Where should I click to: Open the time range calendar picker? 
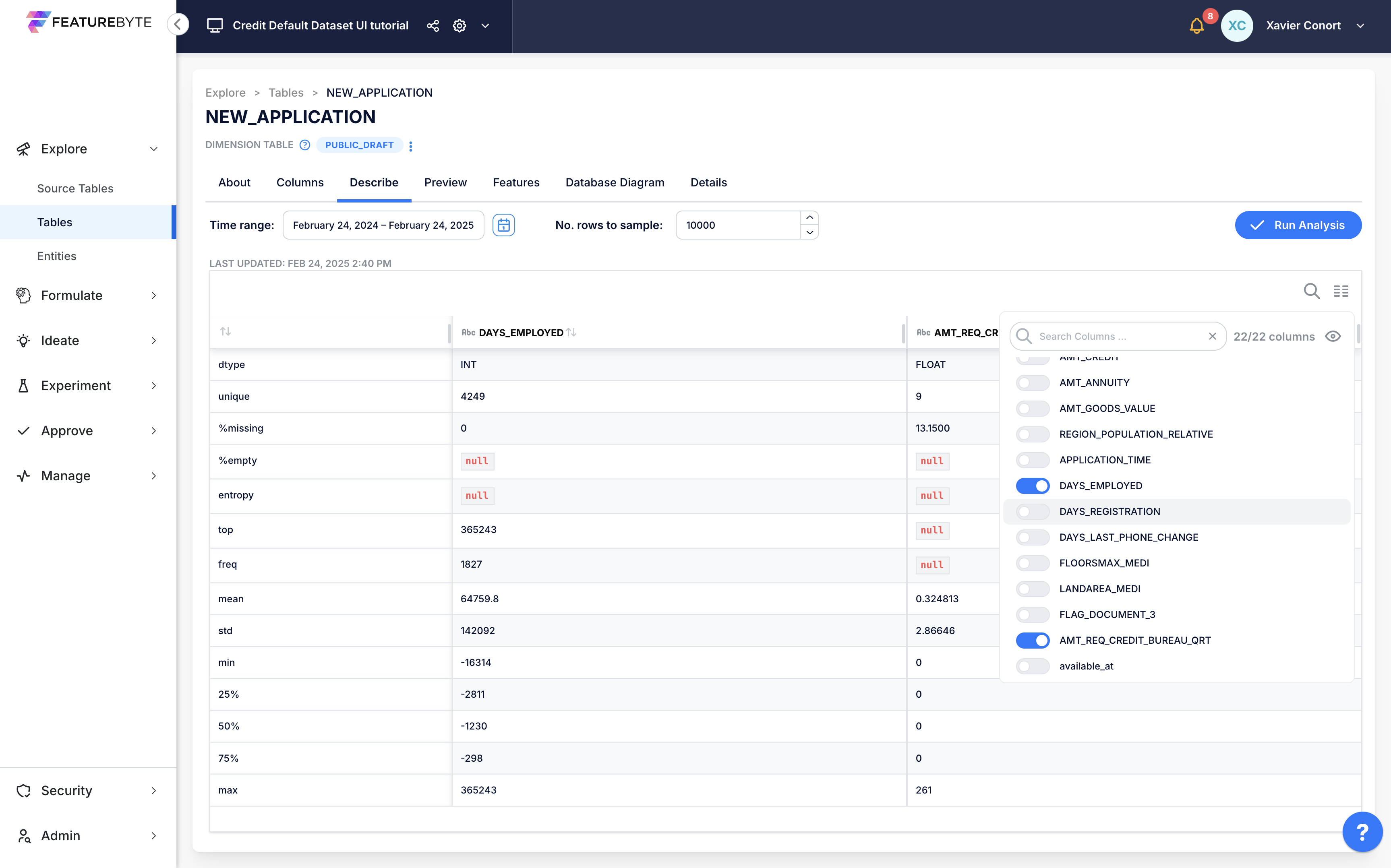(503, 225)
